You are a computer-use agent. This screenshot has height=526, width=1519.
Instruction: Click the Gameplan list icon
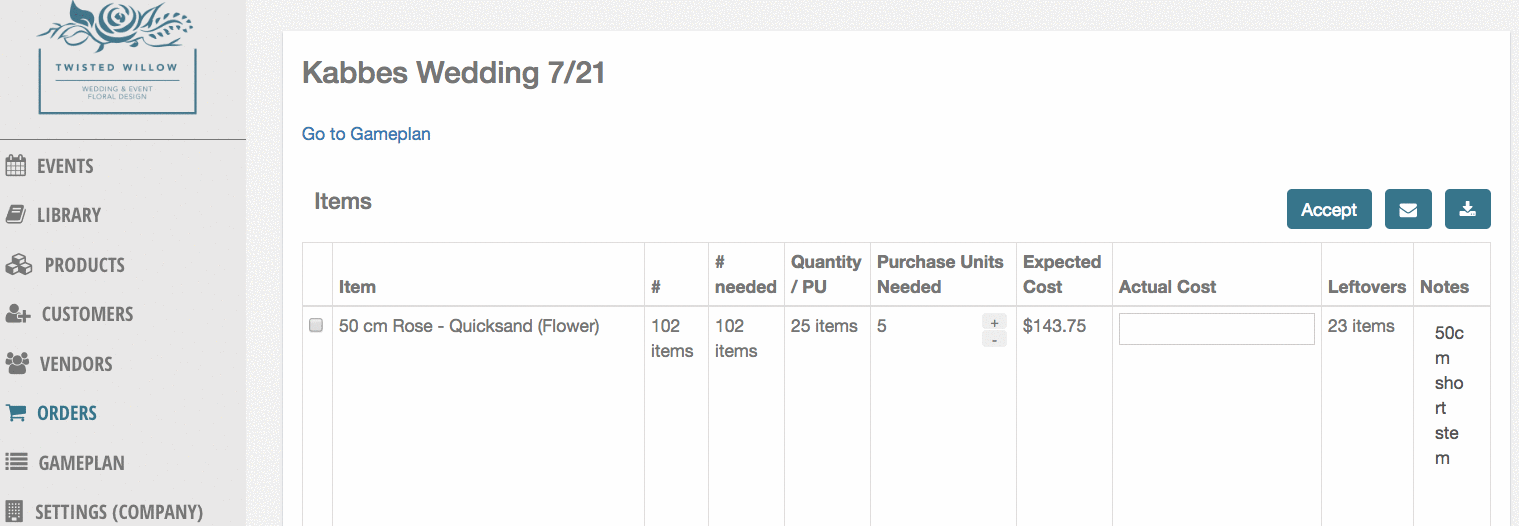[16, 462]
